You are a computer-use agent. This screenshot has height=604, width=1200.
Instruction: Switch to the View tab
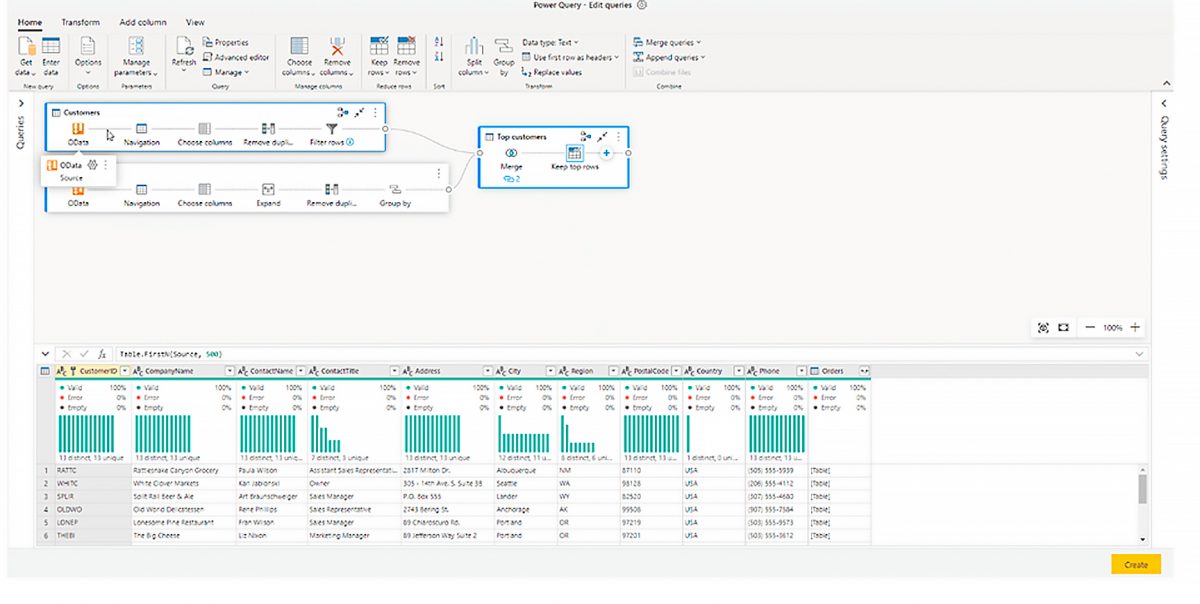click(195, 22)
